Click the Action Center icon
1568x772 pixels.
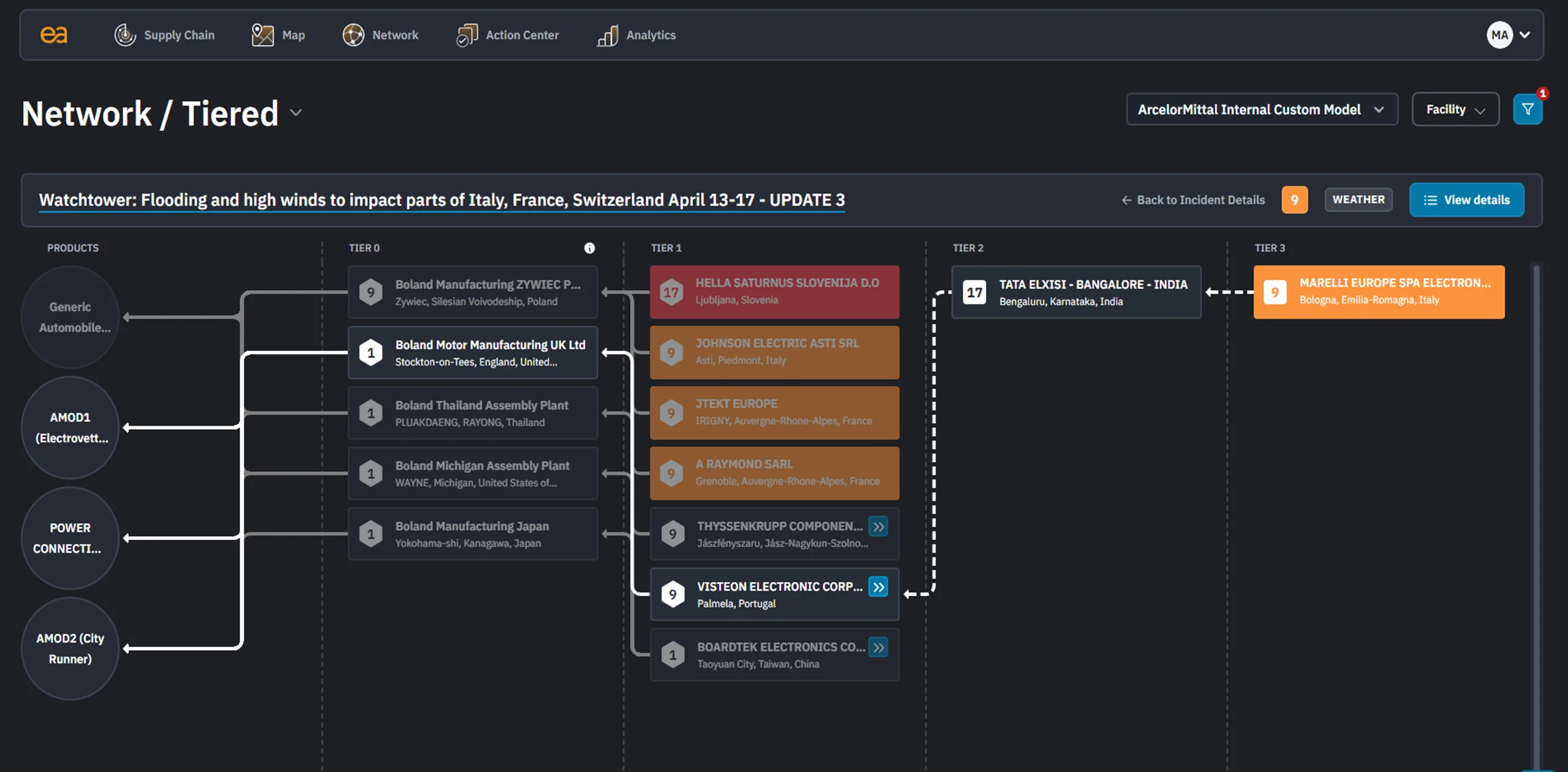coord(467,35)
